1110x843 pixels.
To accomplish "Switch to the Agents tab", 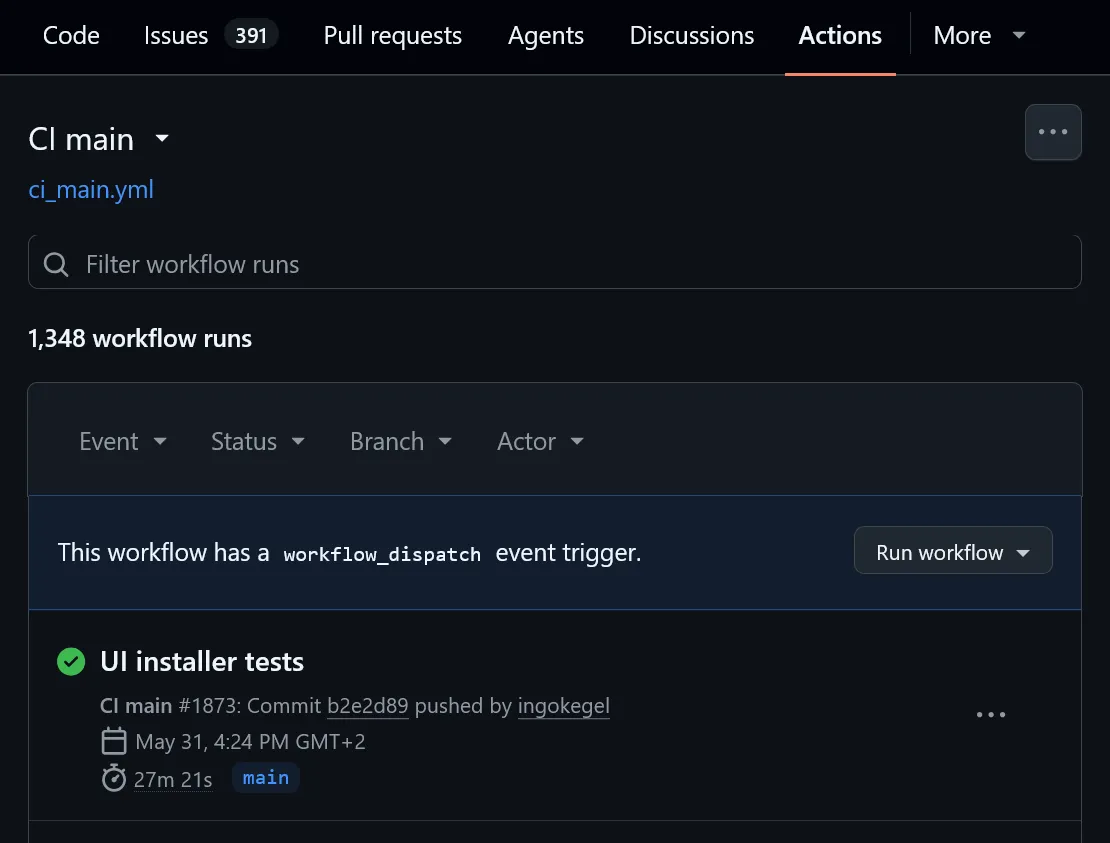I will [546, 35].
